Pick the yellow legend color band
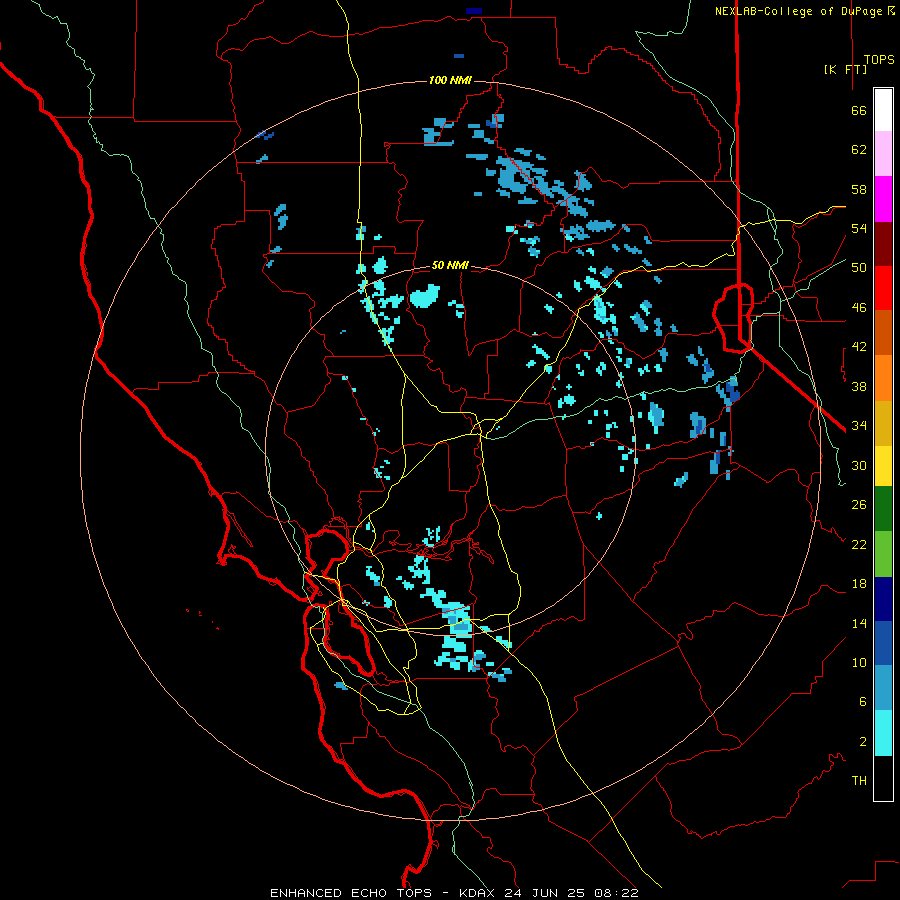Image resolution: width=900 pixels, height=900 pixels. pos(883,466)
